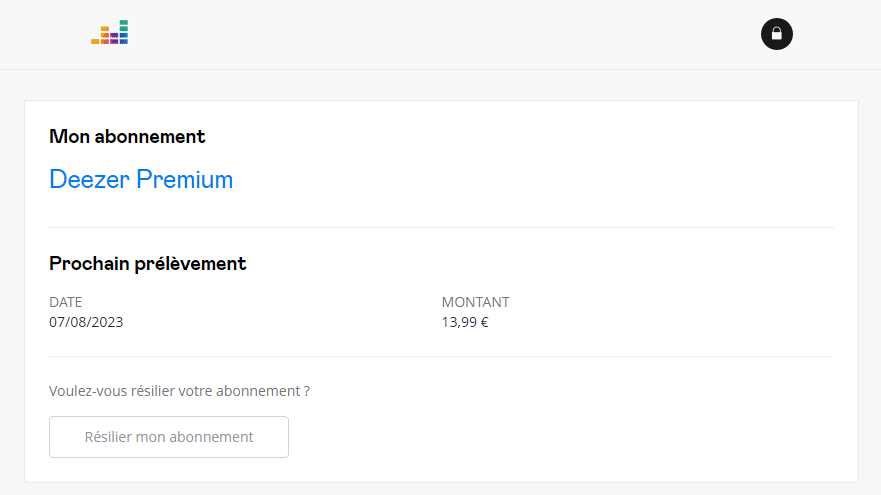Viewport: 881px width, 495px height.
Task: Click the MONTANT column label
Action: coord(475,302)
